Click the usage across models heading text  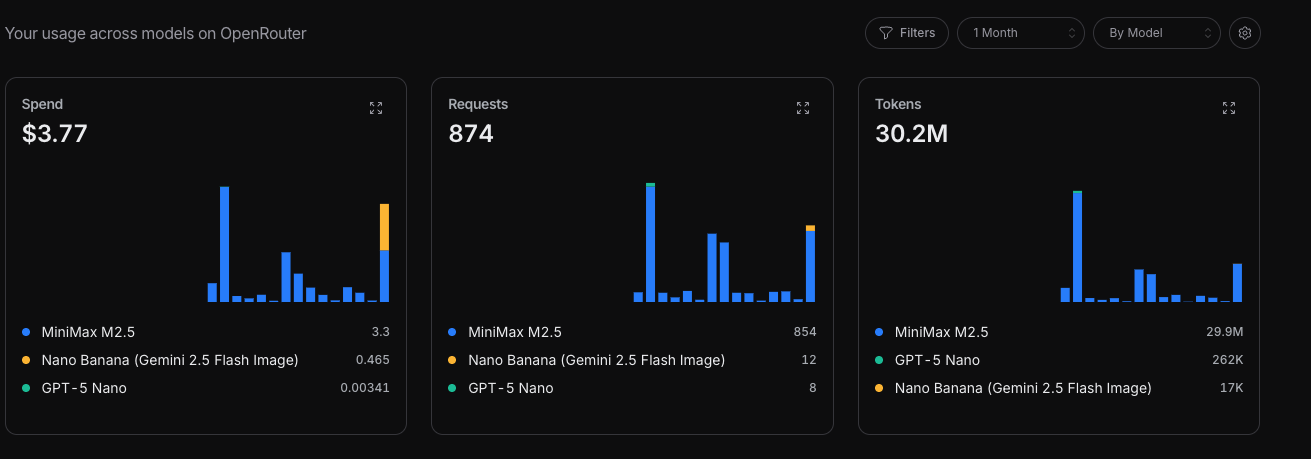pyautogui.click(x=156, y=33)
